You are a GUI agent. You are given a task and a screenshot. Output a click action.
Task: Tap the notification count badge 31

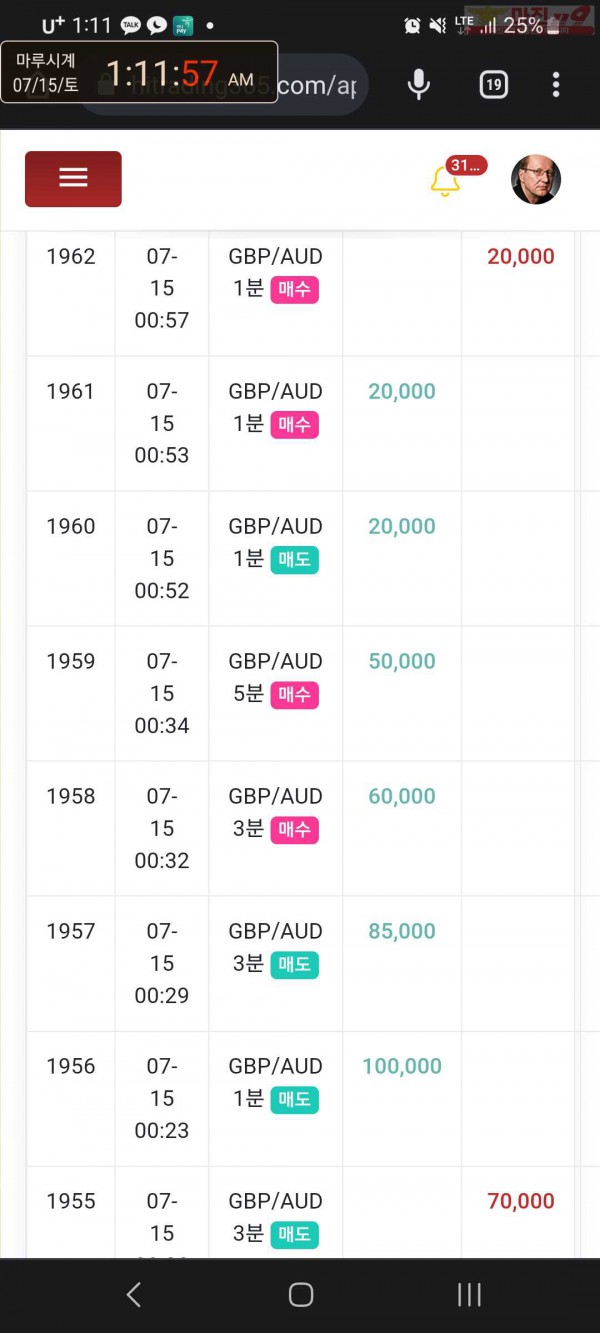(x=467, y=166)
